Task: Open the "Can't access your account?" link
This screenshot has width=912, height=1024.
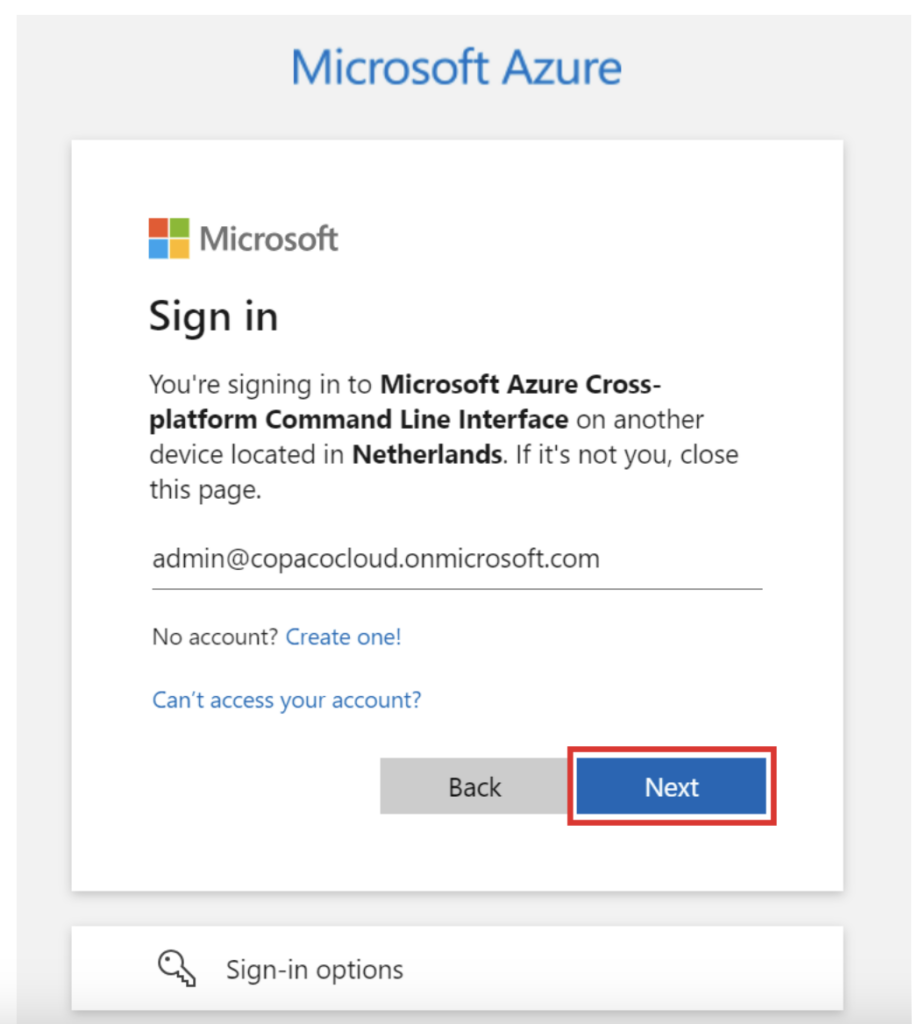Action: (x=286, y=700)
